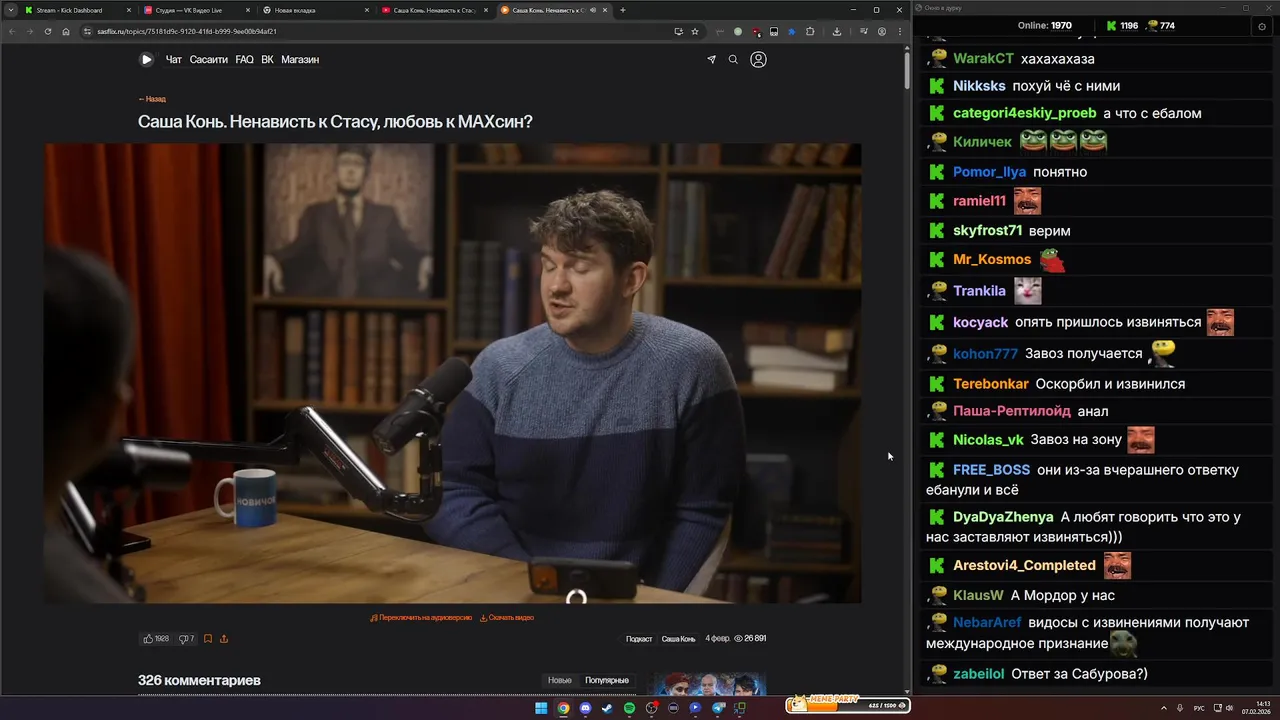
Task: Click chat username kocyack
Action: click(980, 322)
